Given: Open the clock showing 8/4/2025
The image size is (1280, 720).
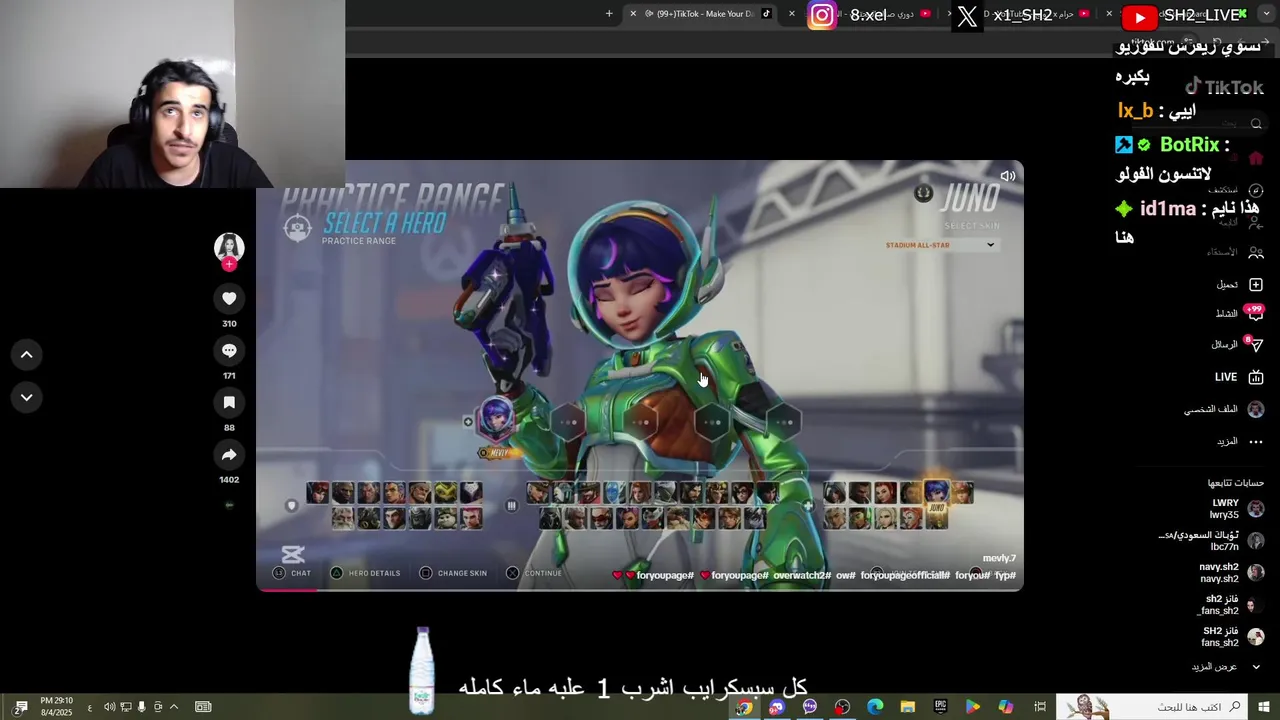Looking at the screenshot, I should (56, 707).
